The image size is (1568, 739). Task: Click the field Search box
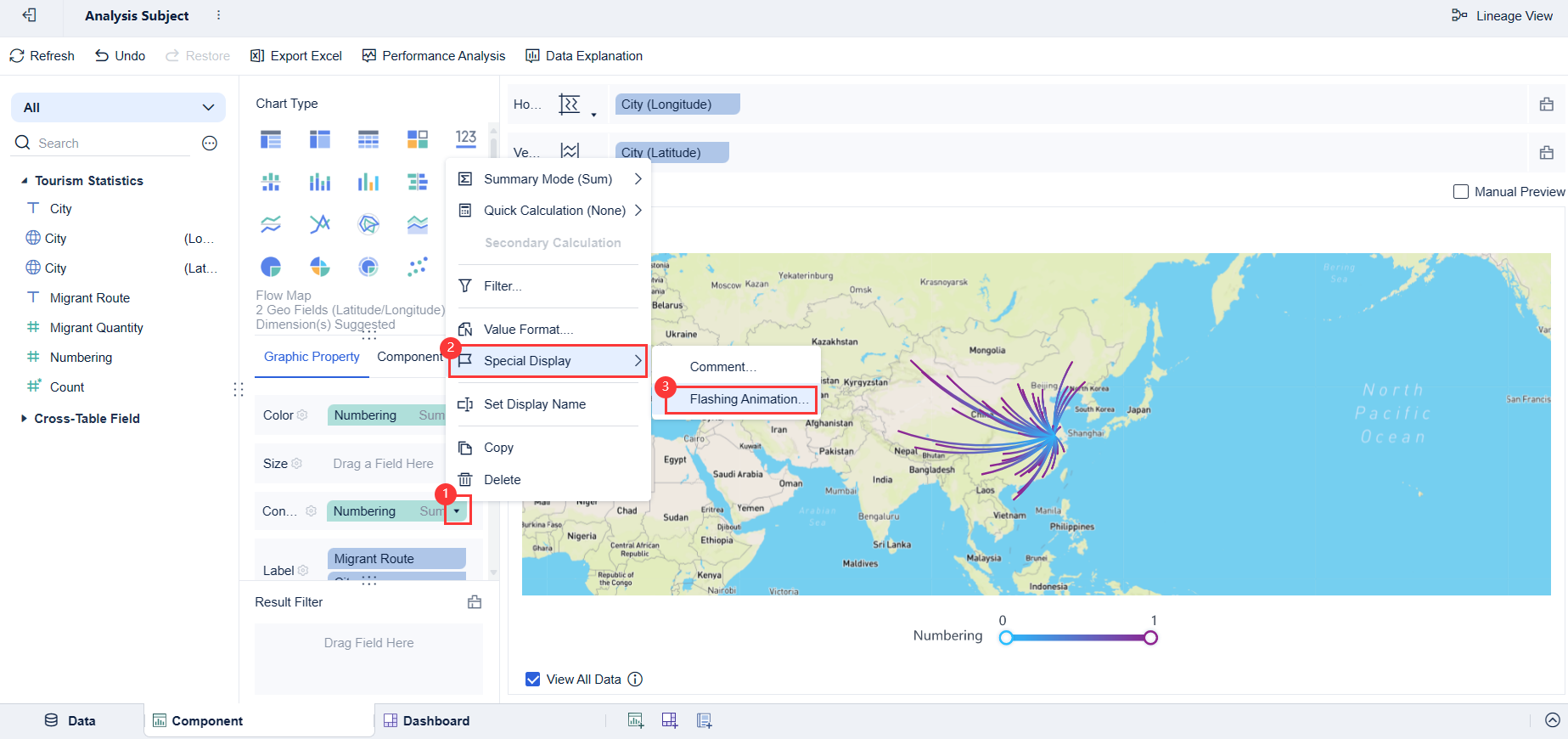coord(102,144)
